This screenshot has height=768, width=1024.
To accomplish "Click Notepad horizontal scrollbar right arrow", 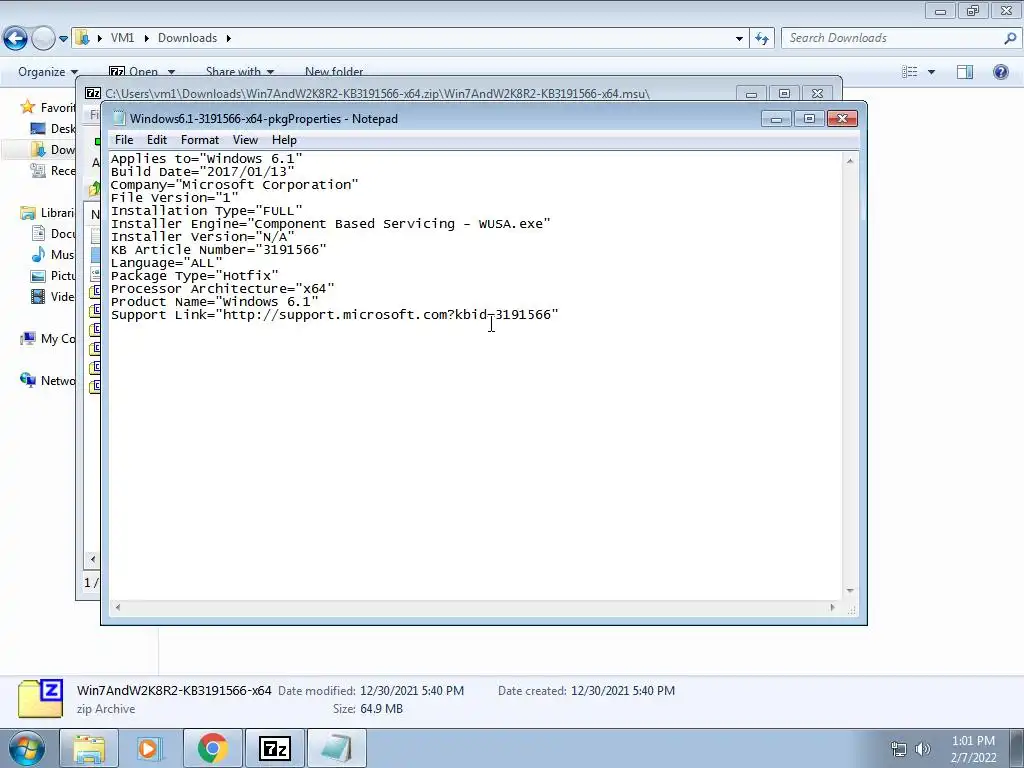I will click(x=832, y=607).
